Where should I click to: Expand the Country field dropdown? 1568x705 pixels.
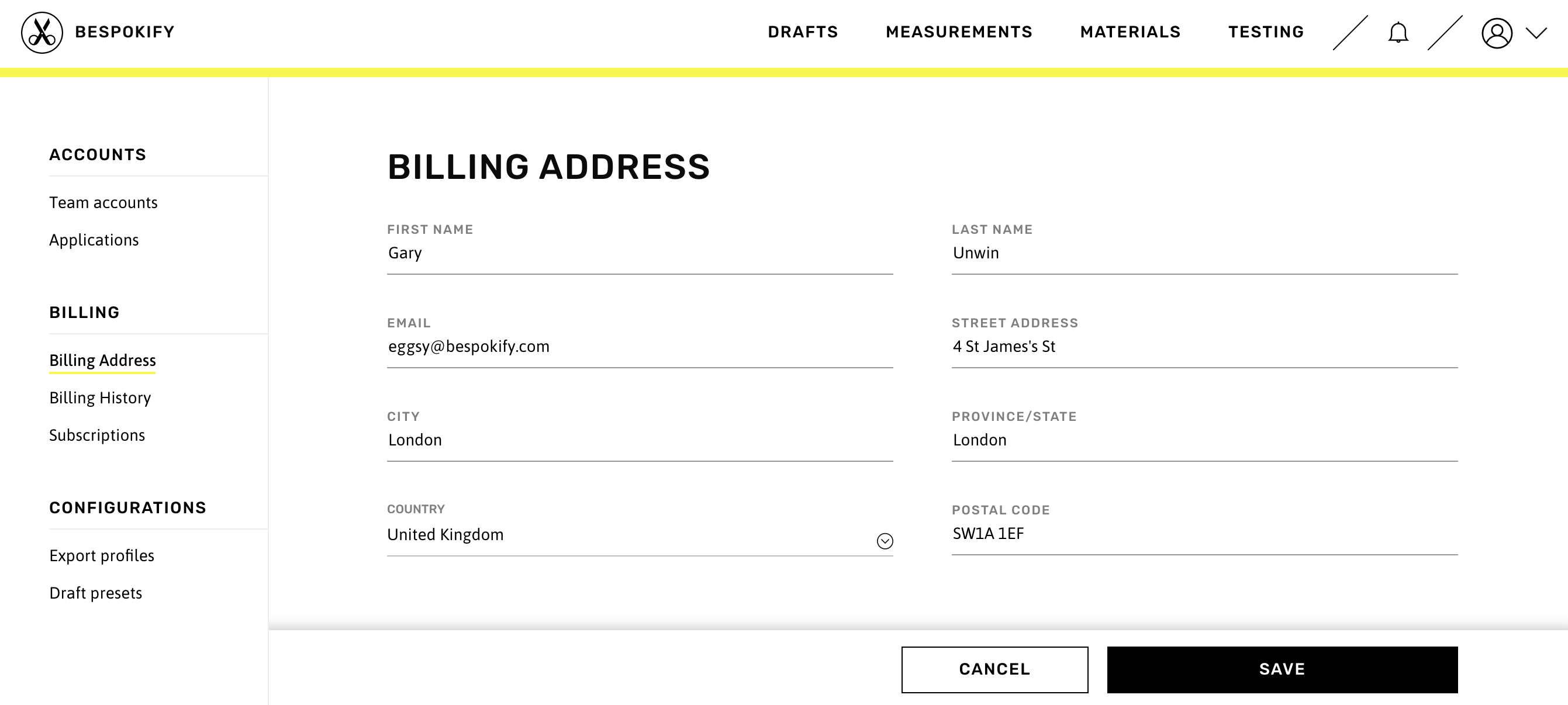[x=884, y=540]
